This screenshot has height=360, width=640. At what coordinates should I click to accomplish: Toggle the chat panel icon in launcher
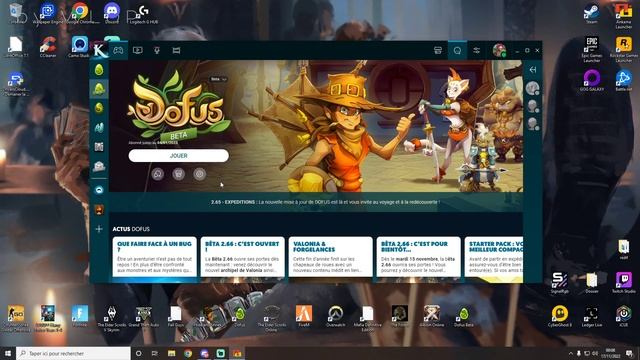click(x=457, y=50)
